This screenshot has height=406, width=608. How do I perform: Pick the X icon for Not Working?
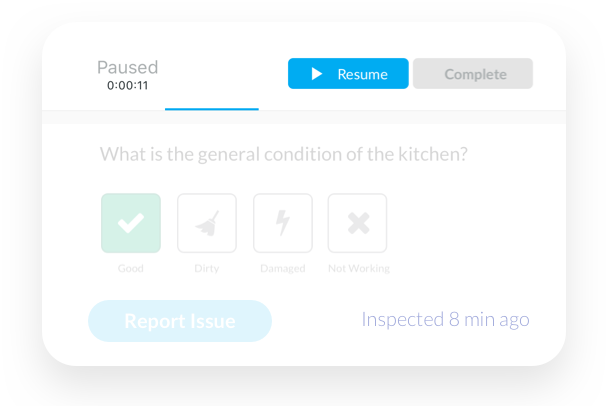point(358,223)
